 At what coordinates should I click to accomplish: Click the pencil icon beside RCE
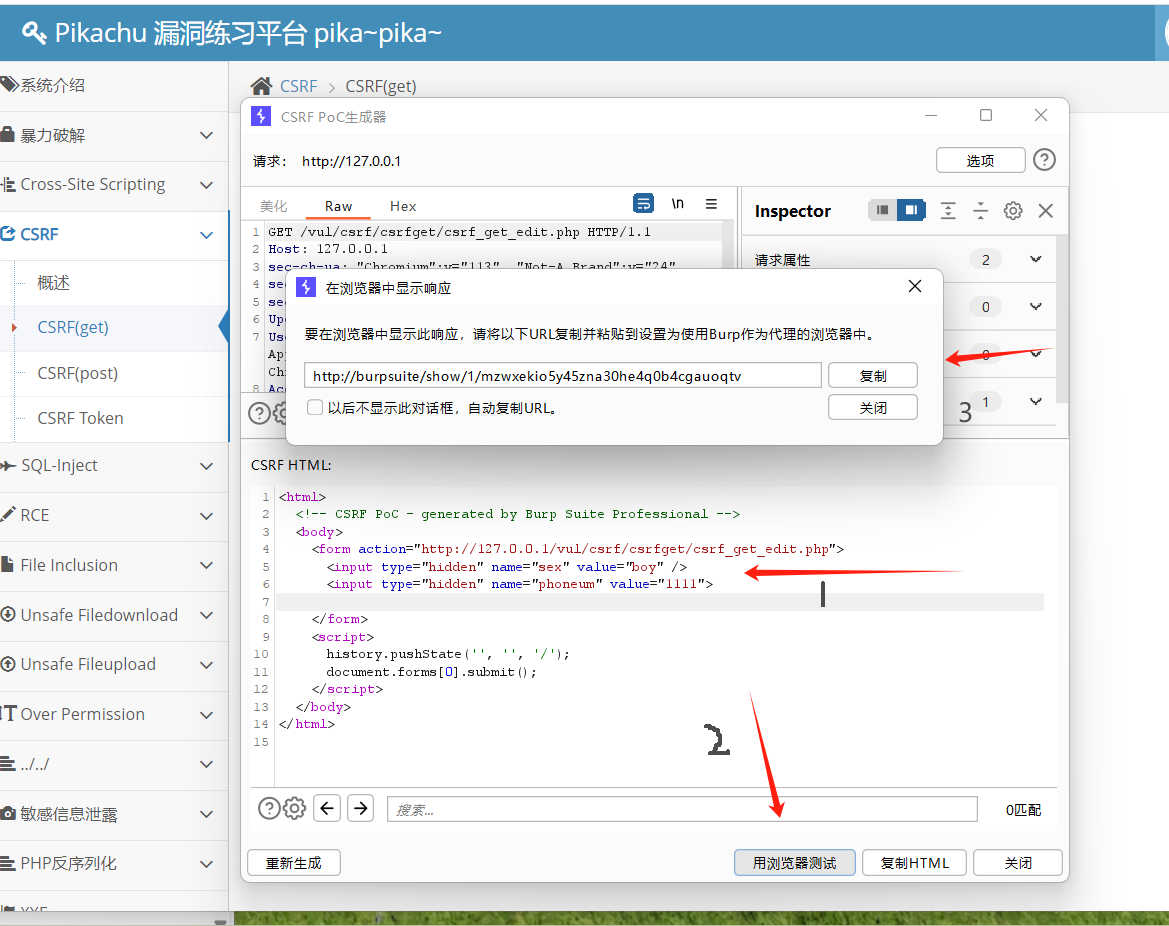(7, 514)
